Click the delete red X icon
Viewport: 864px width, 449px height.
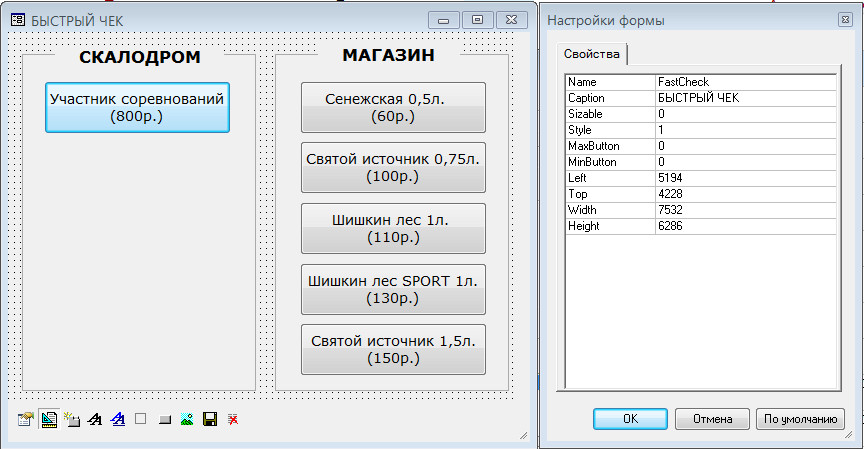pos(233,420)
